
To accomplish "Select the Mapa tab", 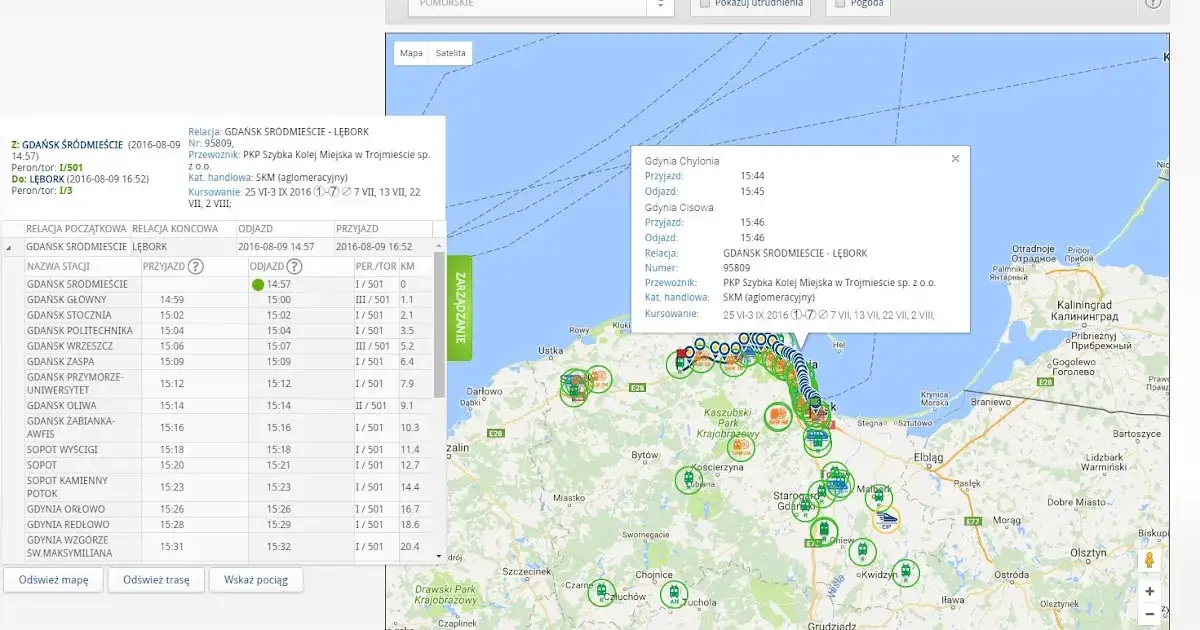I will 410,52.
